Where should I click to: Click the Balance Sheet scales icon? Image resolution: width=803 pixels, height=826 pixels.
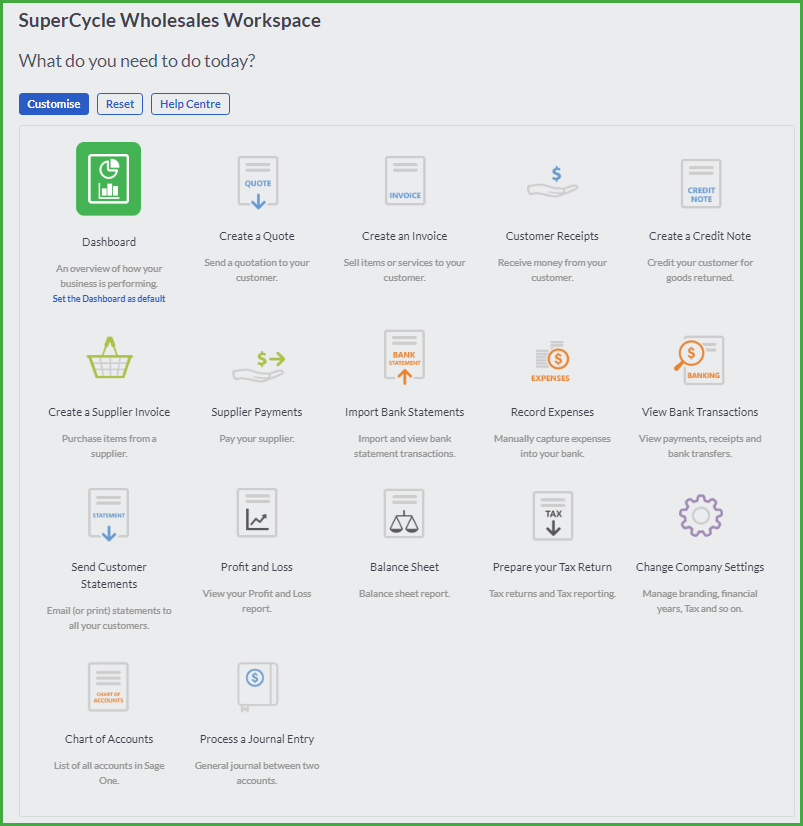click(404, 513)
